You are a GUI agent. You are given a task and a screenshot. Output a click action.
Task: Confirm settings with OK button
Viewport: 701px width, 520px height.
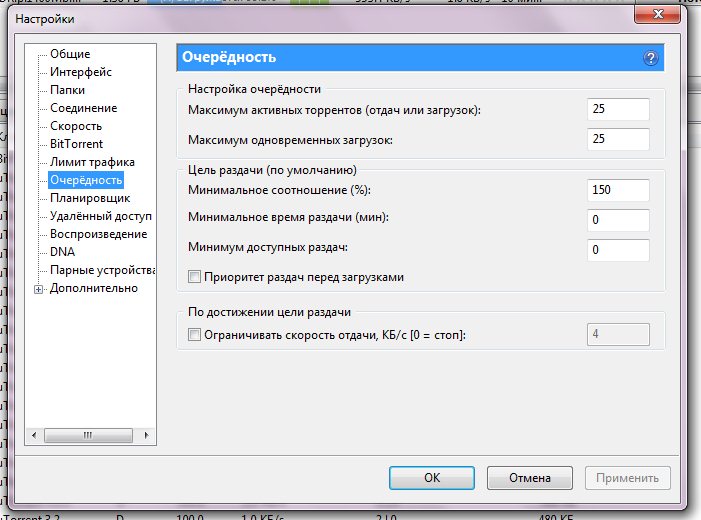point(432,478)
